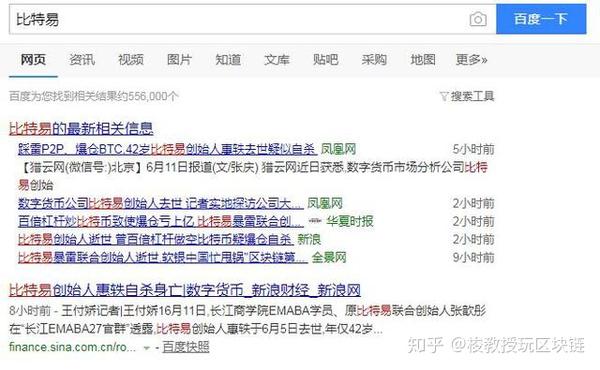
Task: Go to the 文库 tab
Action: coord(277,60)
